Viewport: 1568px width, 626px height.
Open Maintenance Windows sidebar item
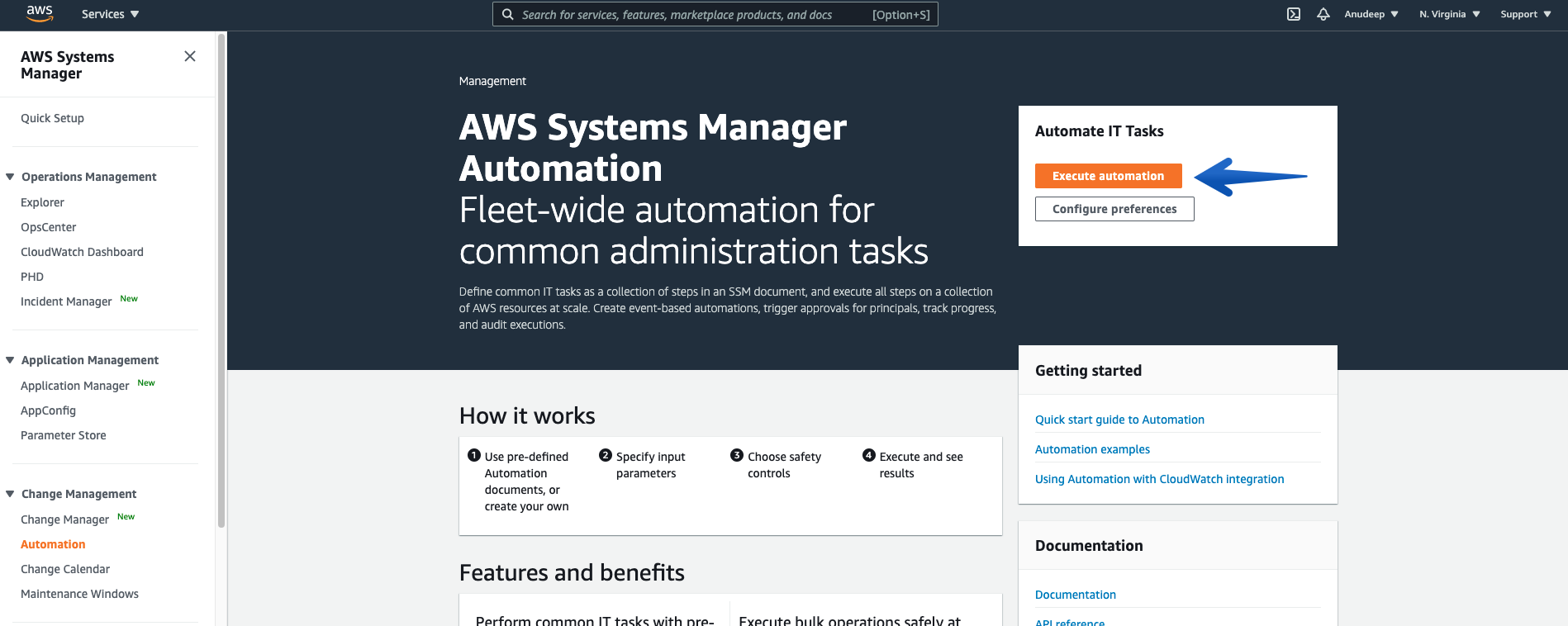pyautogui.click(x=79, y=594)
